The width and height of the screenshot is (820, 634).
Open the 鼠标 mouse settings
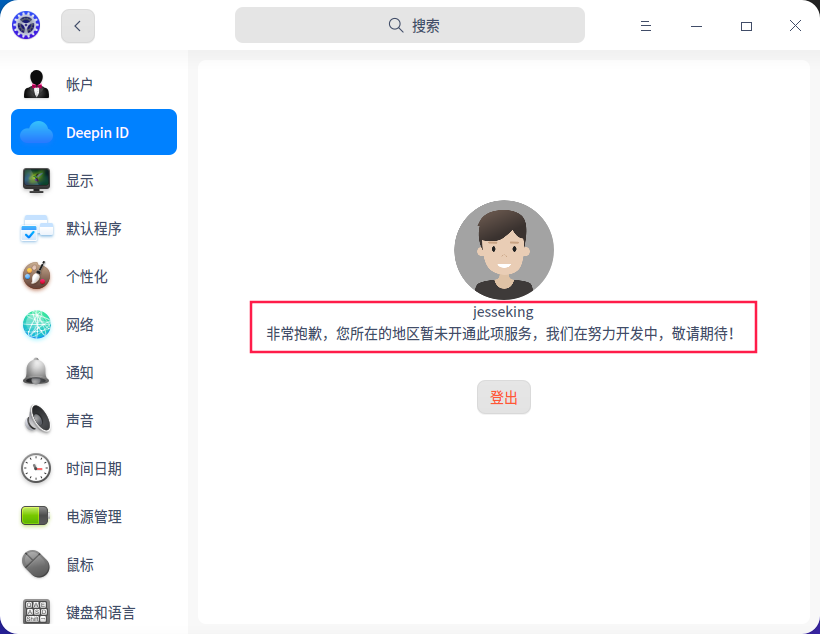94,564
